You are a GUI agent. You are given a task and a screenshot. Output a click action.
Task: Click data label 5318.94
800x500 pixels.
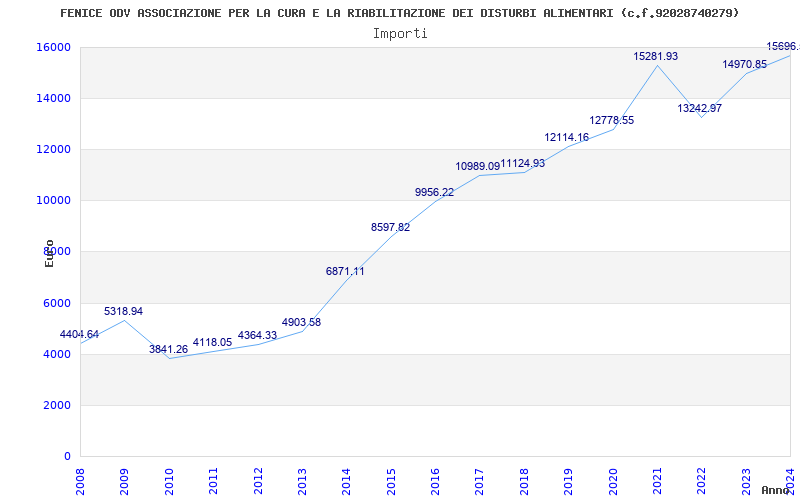click(123, 311)
